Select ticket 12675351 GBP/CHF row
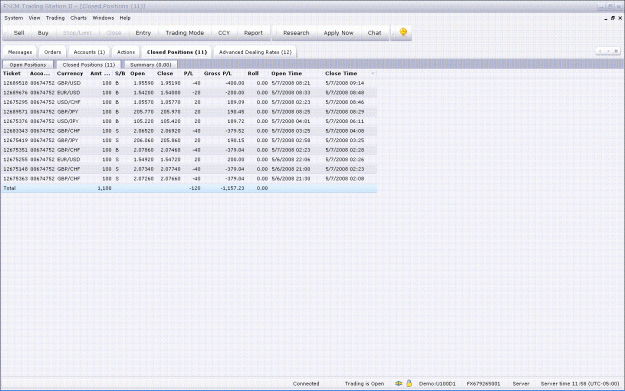Image resolution: width=625 pixels, height=391 pixels. 189,150
